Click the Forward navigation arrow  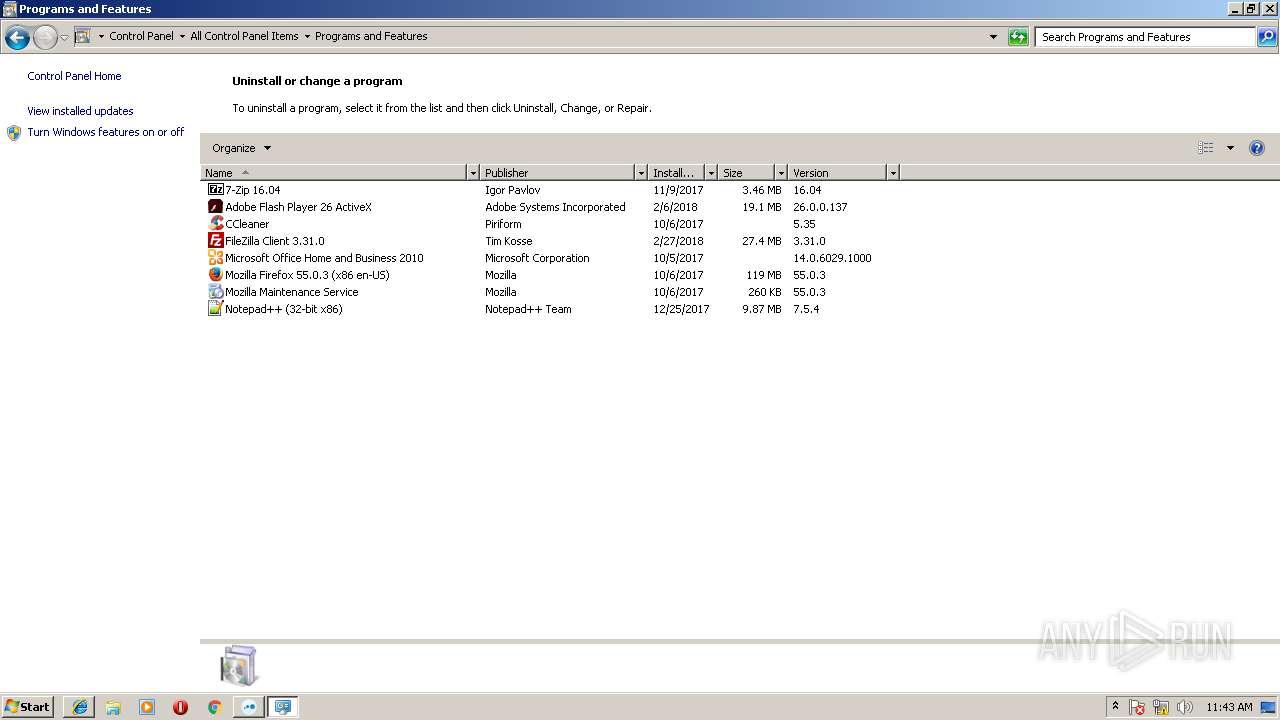point(45,38)
